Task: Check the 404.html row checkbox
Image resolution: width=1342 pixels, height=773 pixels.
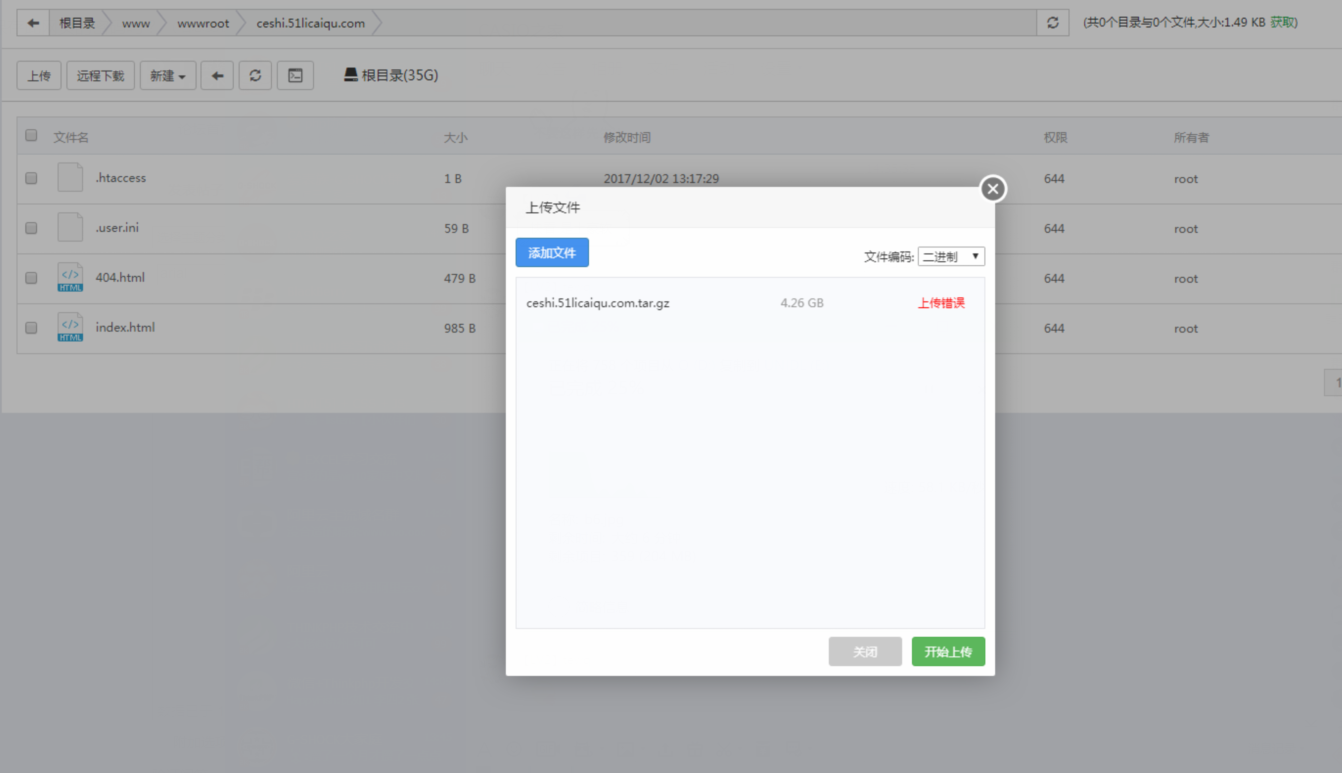Action: click(x=31, y=278)
